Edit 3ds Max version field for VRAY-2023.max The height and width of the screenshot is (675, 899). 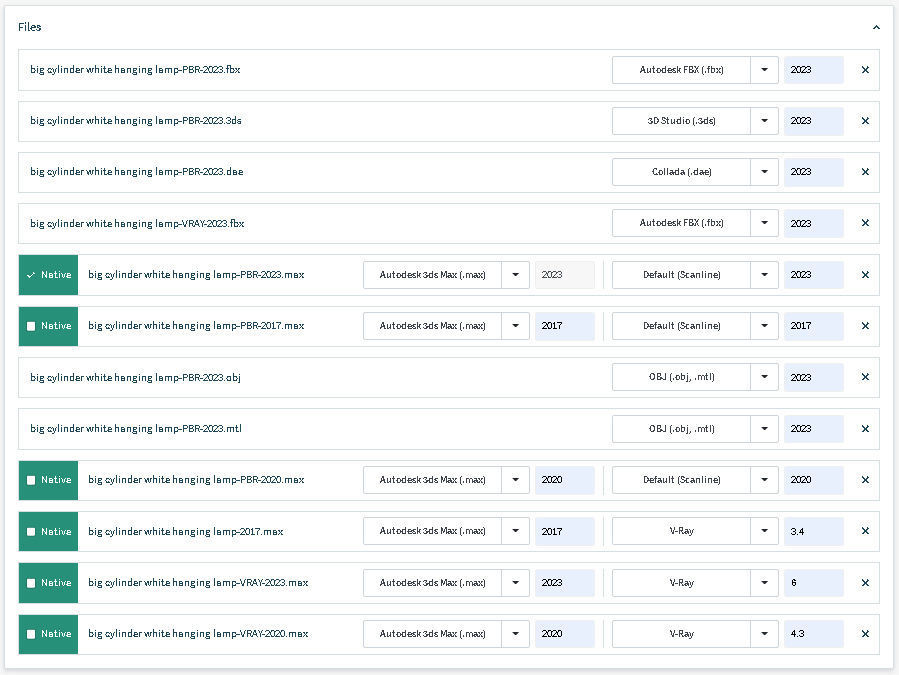click(x=564, y=583)
